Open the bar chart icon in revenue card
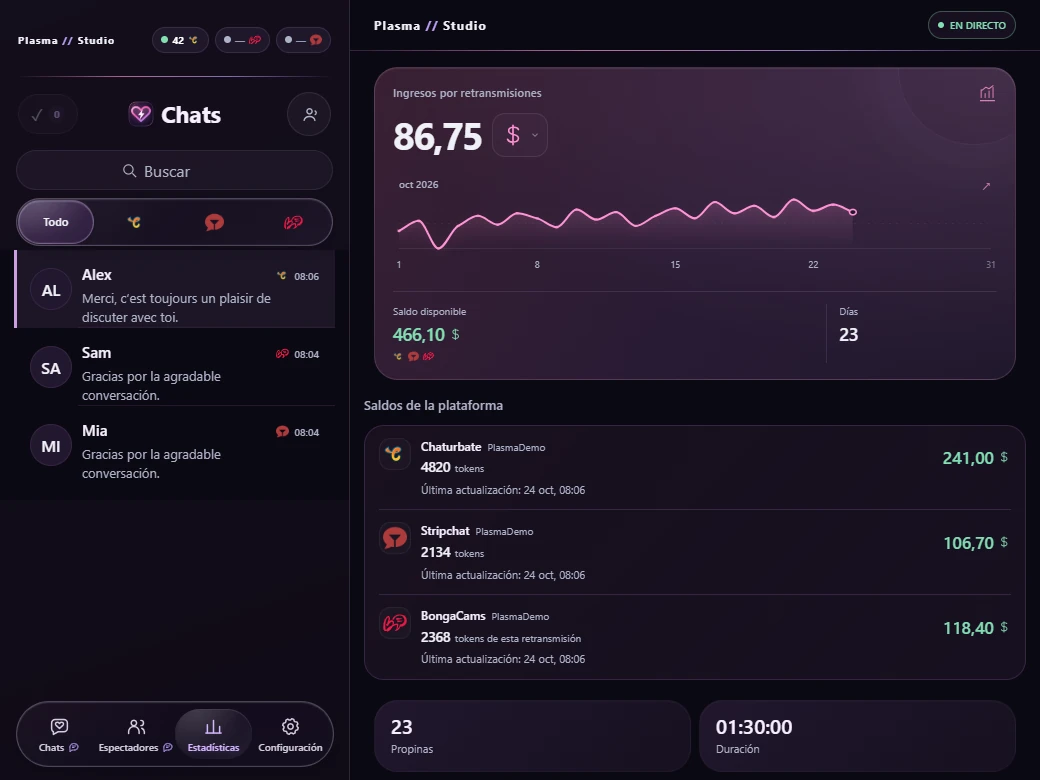The height and width of the screenshot is (780, 1040). (987, 94)
